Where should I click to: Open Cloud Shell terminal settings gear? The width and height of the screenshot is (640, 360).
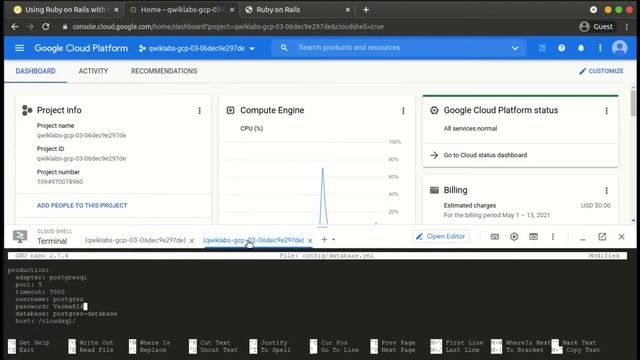[514, 237]
